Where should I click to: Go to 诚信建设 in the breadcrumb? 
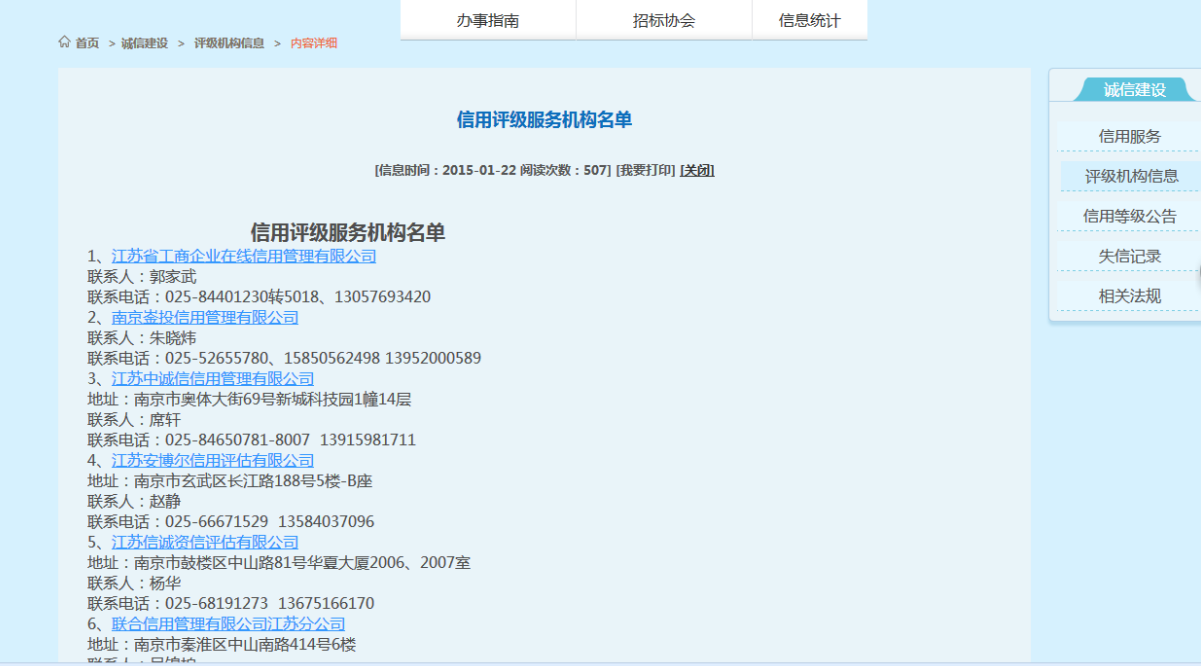145,43
